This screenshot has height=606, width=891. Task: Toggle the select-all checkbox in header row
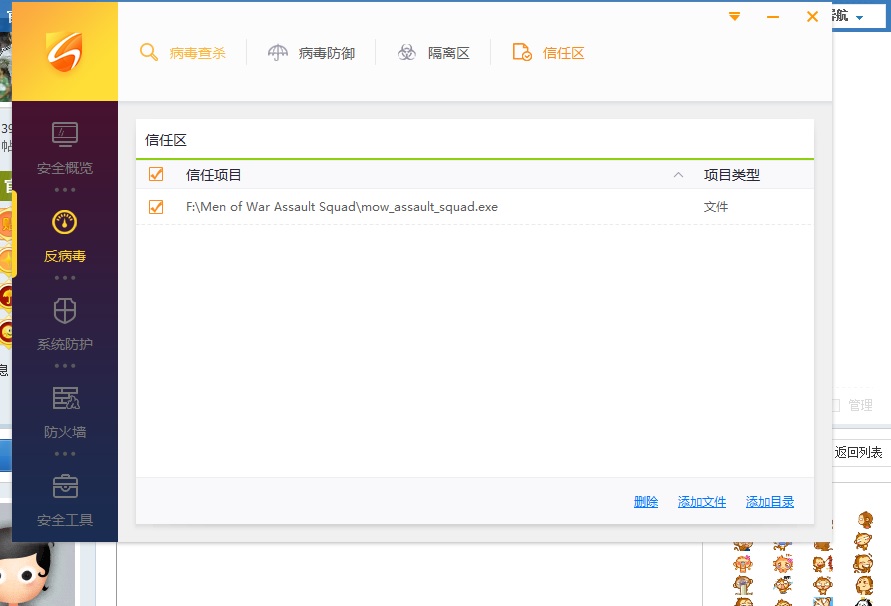[155, 173]
